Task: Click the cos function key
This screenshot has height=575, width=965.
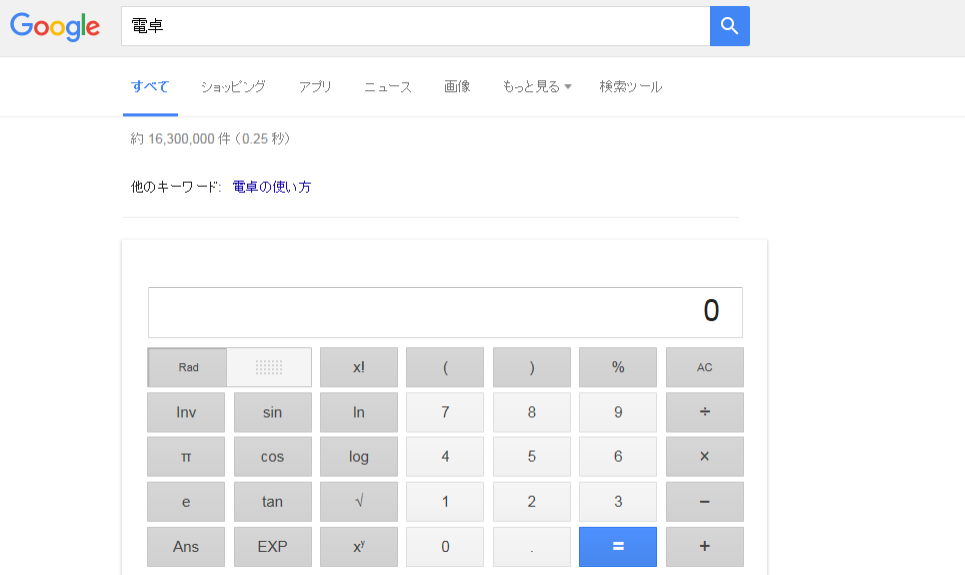Action: click(273, 457)
